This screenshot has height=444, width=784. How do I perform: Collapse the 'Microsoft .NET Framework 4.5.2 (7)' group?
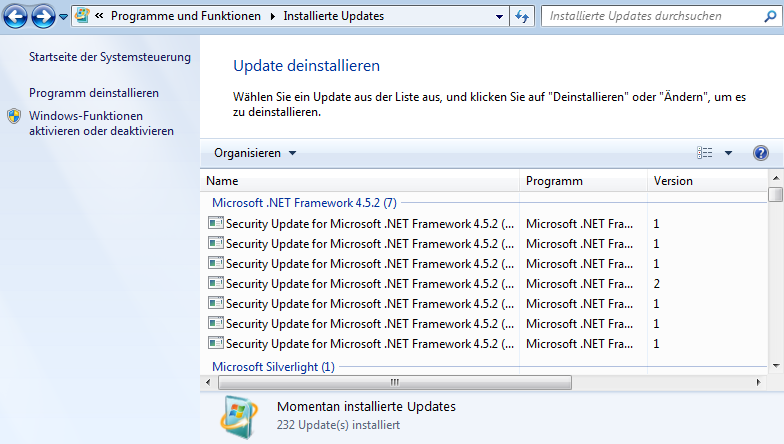[304, 203]
